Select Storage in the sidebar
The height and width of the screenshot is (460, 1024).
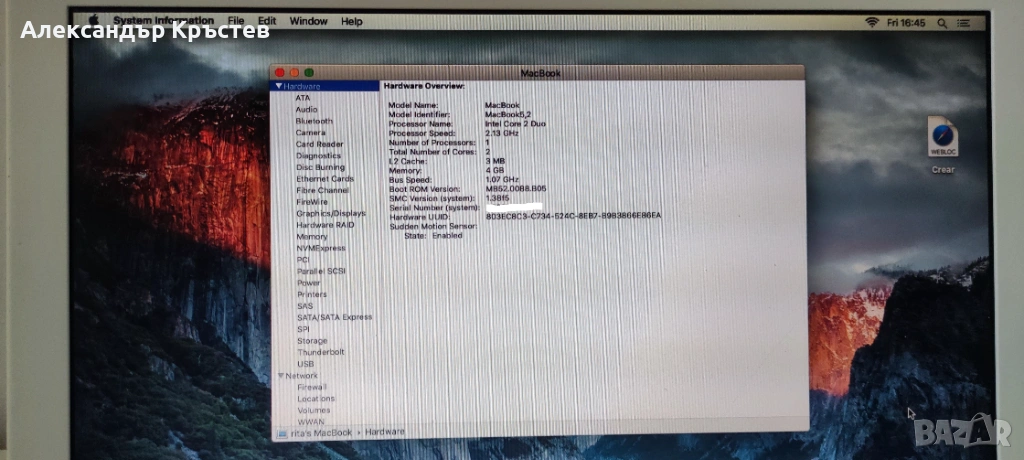[312, 341]
